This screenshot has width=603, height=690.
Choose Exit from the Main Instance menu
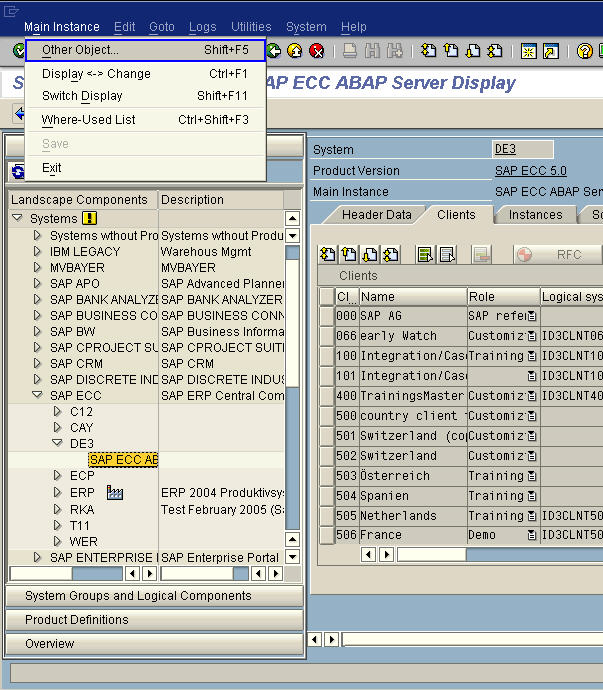click(145, 168)
